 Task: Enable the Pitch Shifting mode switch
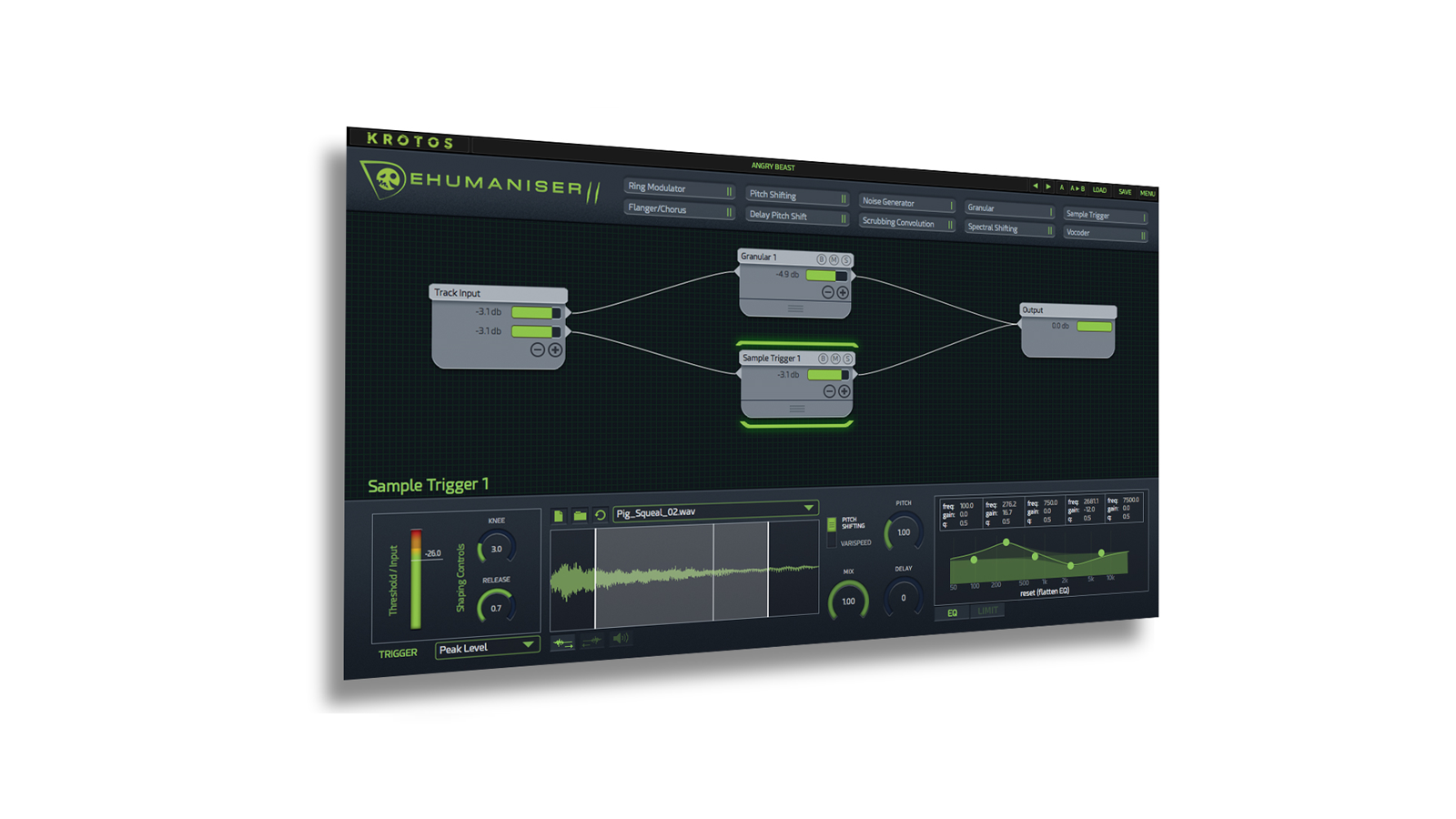pos(832,525)
